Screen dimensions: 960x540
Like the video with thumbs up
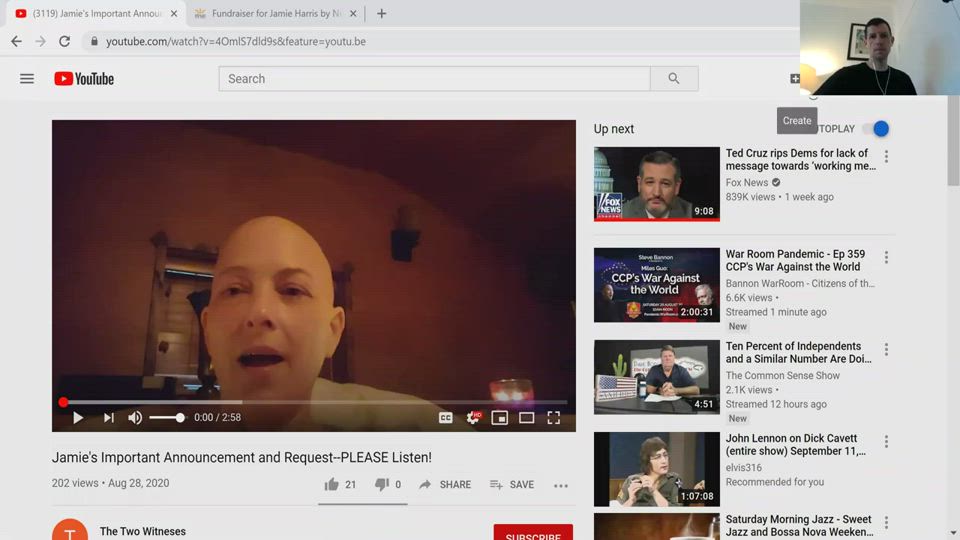click(331, 484)
